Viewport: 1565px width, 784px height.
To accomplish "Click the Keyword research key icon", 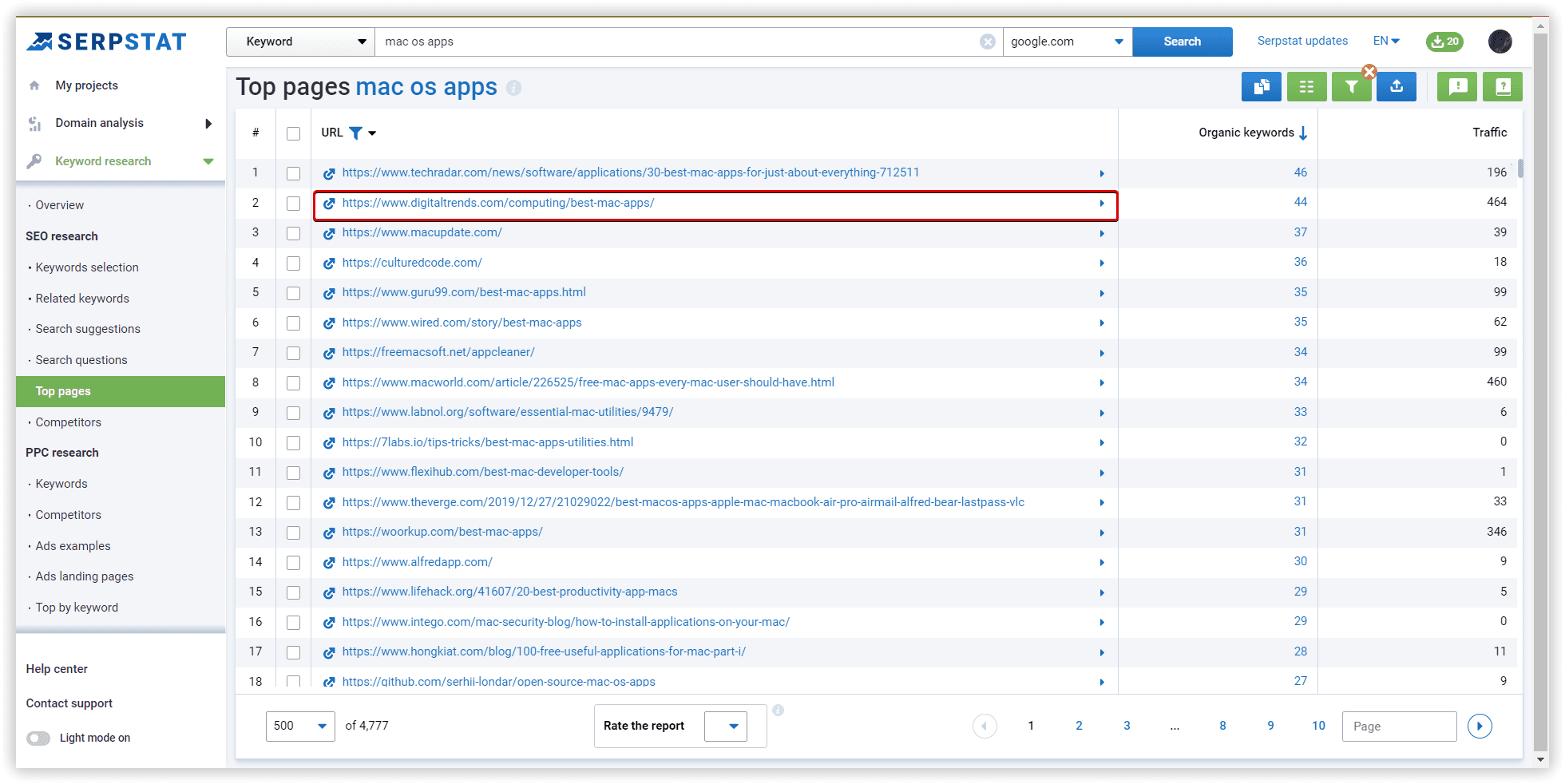I will point(34,161).
